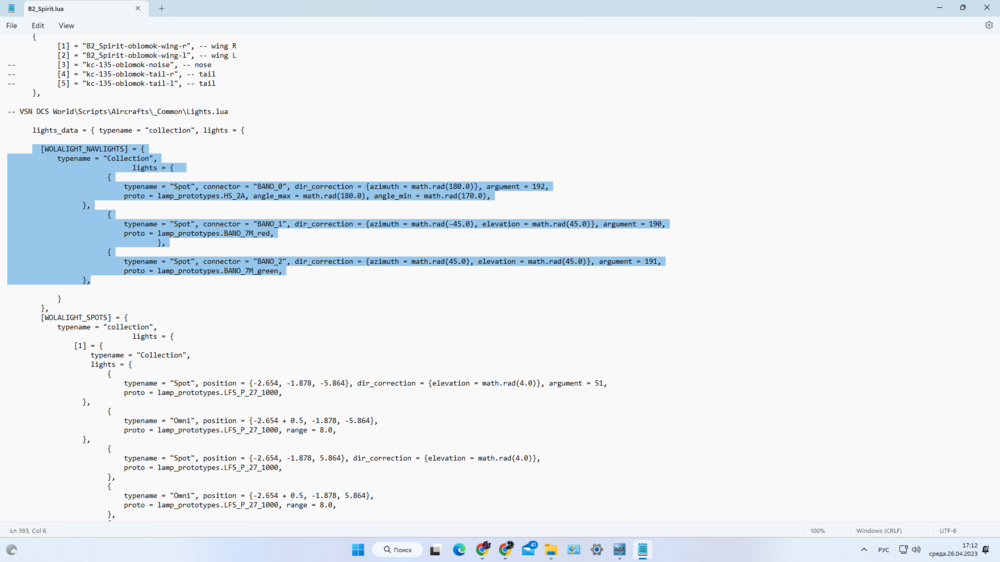Open clock showing 17:12 and date
1000x562 pixels.
(x=953, y=549)
